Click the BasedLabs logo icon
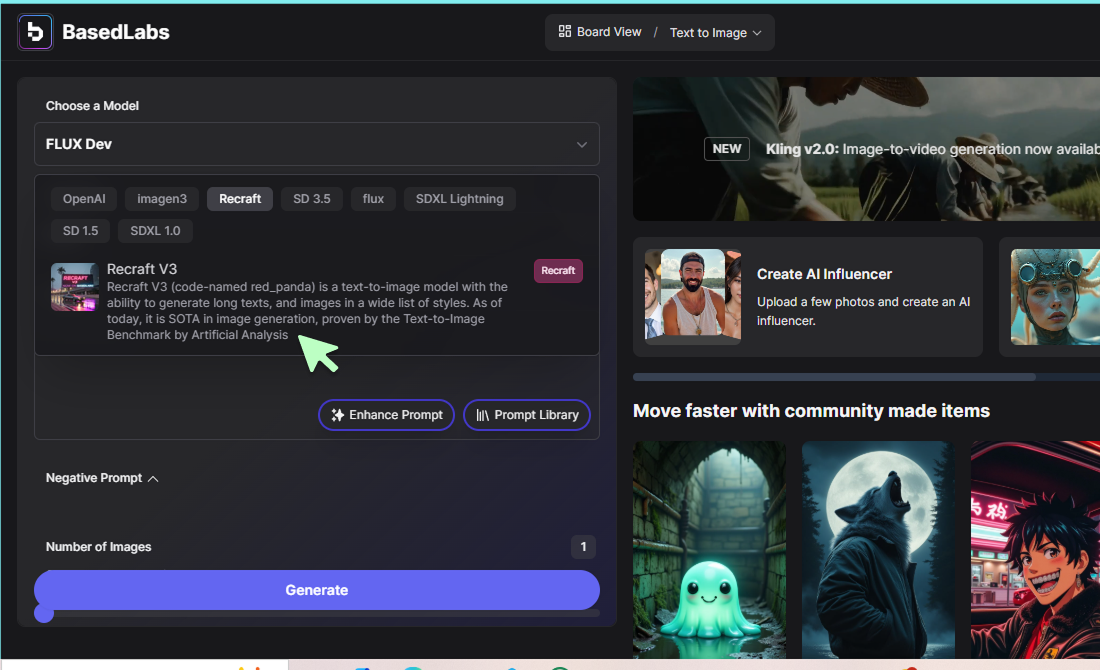The image size is (1100, 670). 35,32
